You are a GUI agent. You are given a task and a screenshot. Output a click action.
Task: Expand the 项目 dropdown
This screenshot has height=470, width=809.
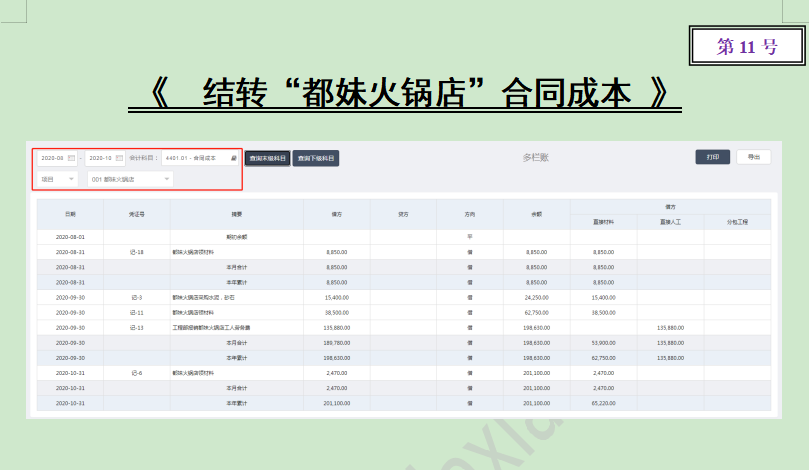57,179
